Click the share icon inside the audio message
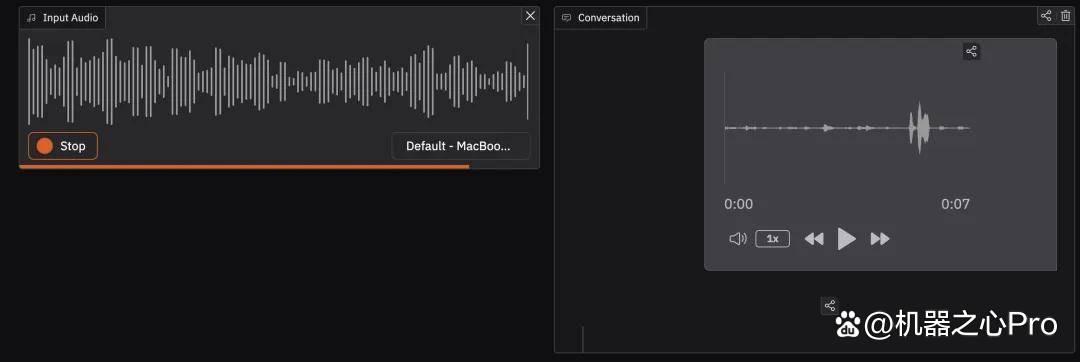 click(971, 51)
